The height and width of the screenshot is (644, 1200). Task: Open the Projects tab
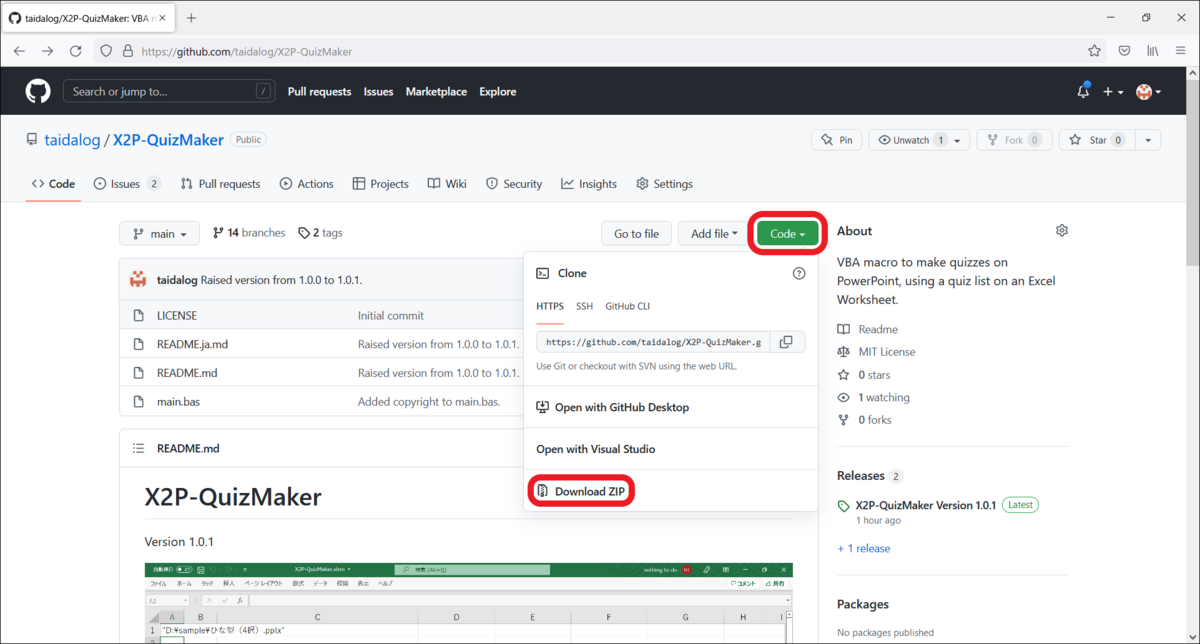(380, 184)
